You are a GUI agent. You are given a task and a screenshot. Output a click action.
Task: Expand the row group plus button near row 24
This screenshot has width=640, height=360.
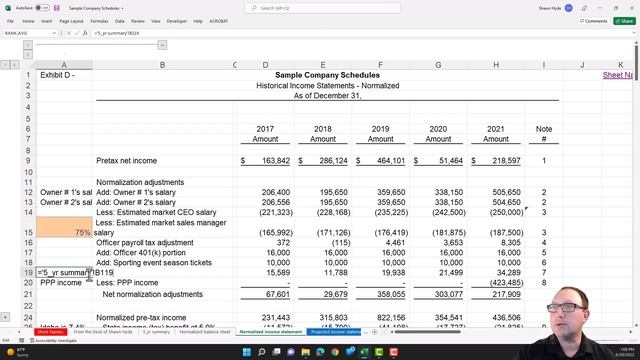tap(5, 317)
